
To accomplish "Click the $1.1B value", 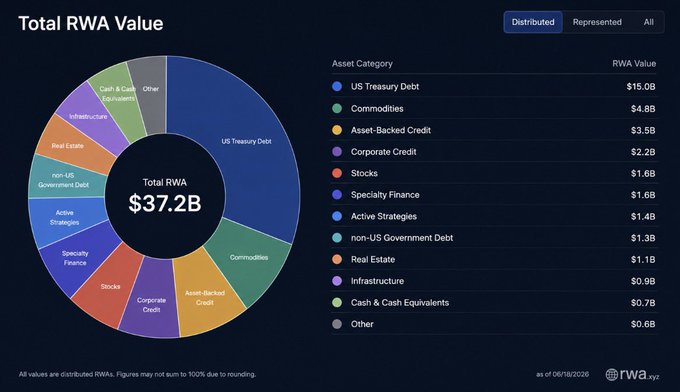I will 643,260.
